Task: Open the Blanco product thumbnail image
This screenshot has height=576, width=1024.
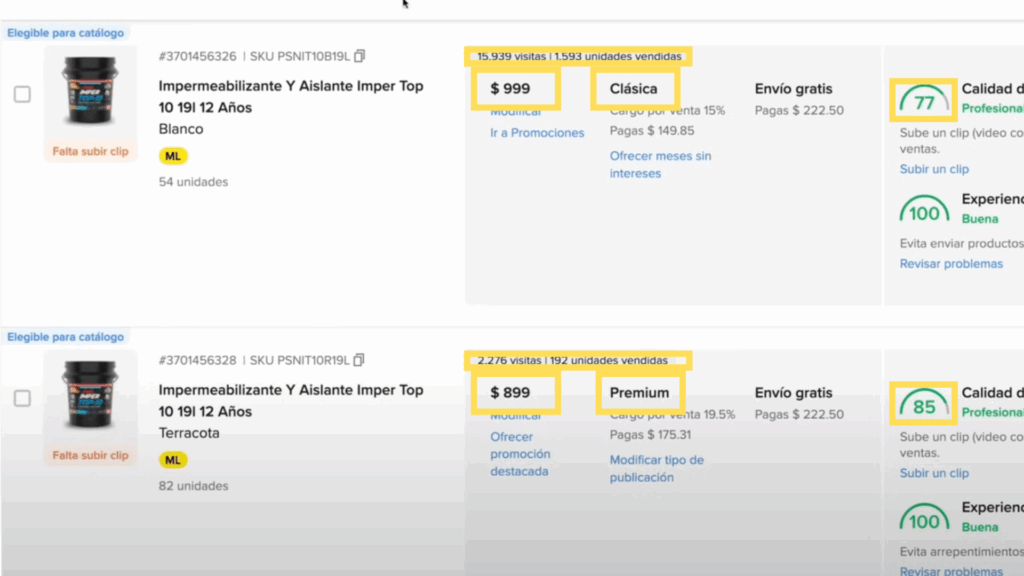Action: click(x=90, y=90)
